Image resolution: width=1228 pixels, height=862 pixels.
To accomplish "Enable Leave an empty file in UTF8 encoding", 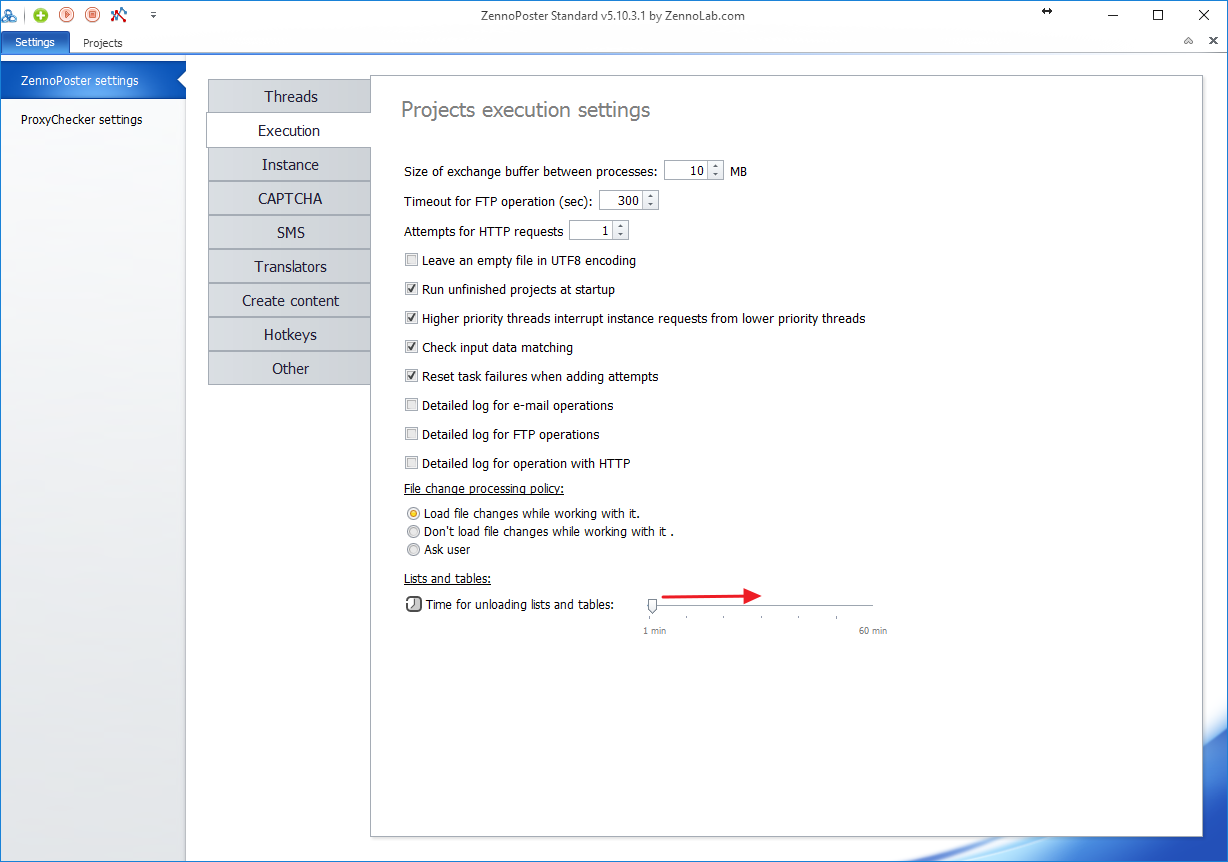I will pos(412,260).
